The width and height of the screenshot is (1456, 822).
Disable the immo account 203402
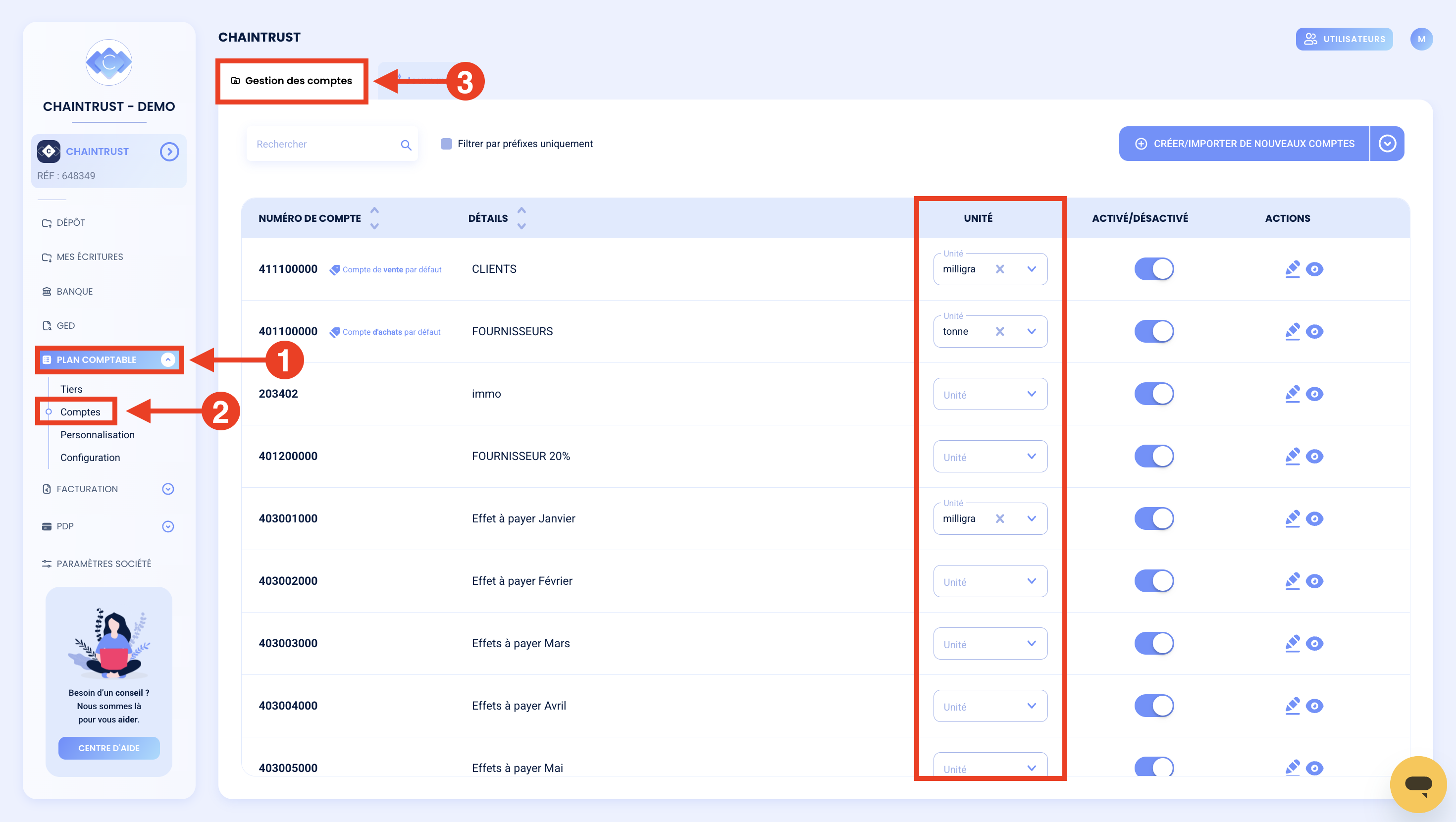[1153, 394]
